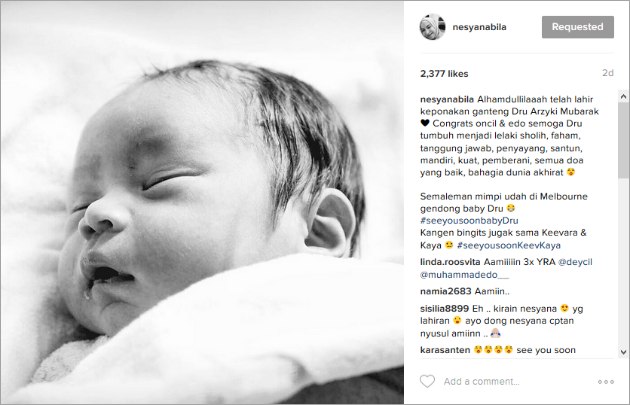The height and width of the screenshot is (405, 630).
Task: Open the #seeyousoonbabyDru hashtag
Action: point(469,221)
